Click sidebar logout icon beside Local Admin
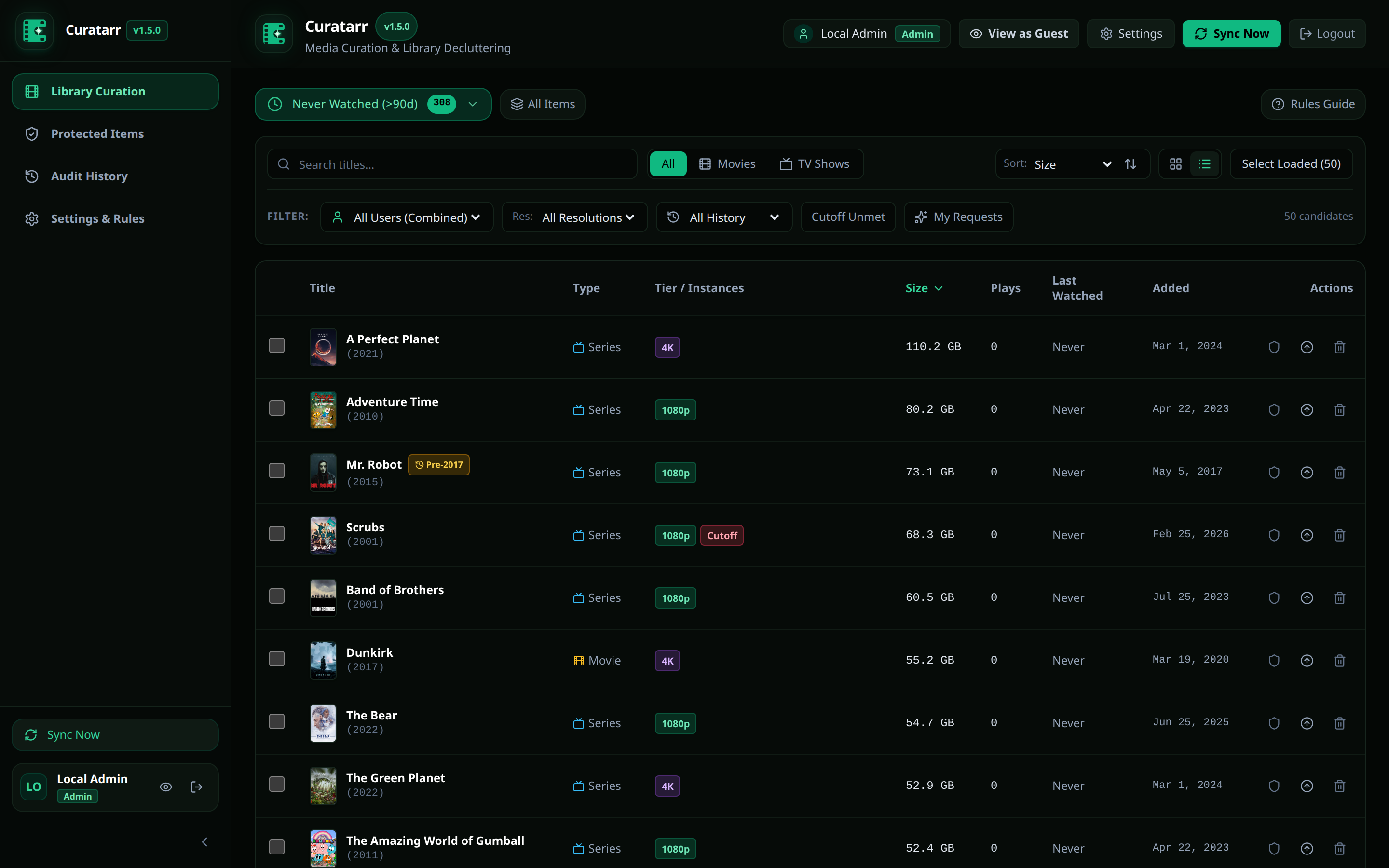Screen dimensions: 1389x868 pos(196,787)
